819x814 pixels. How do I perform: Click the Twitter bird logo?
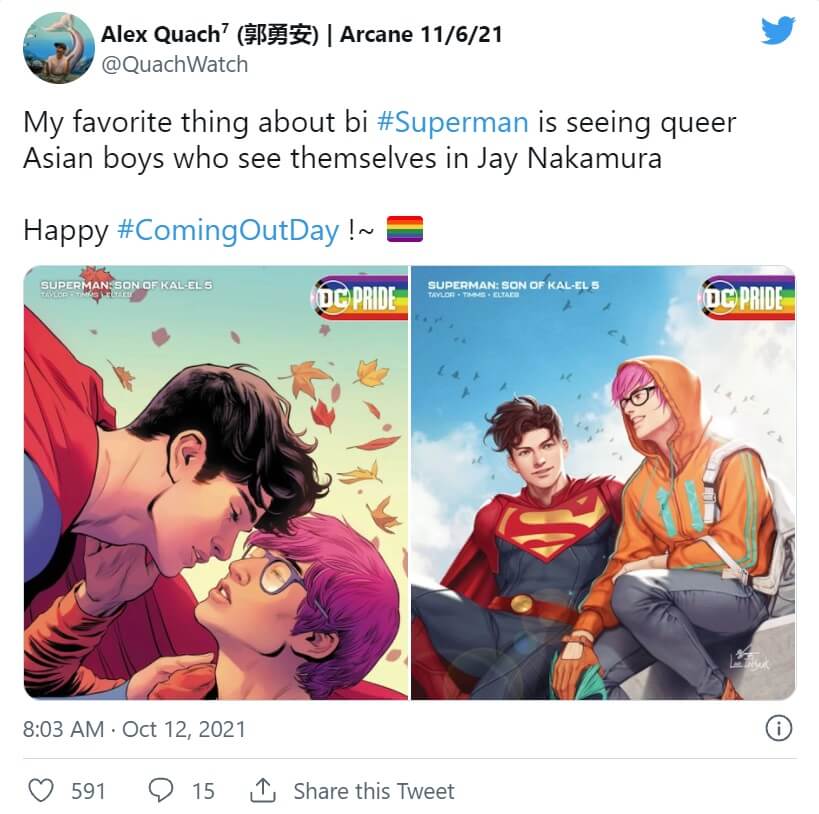pos(778,30)
